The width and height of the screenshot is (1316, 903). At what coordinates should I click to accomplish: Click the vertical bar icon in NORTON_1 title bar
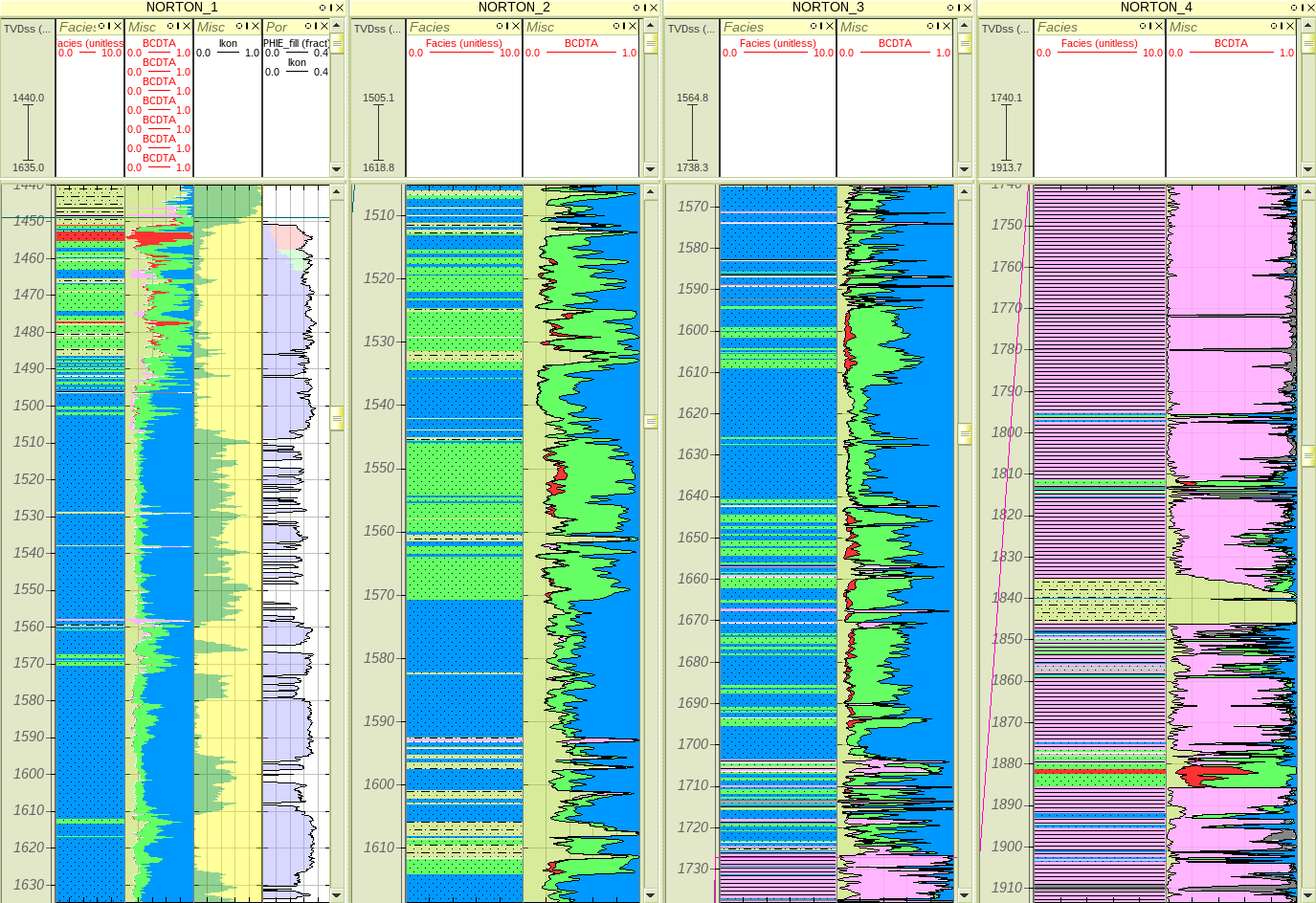(x=330, y=8)
